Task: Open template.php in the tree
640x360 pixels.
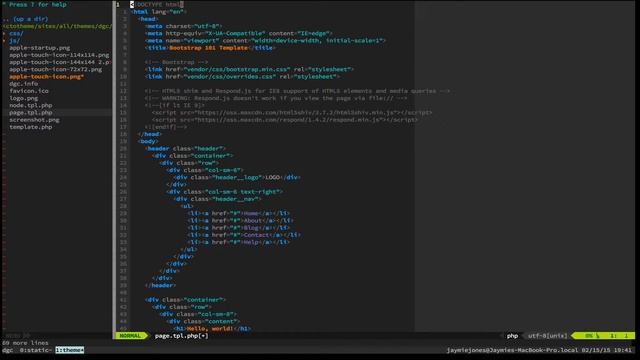Action: point(31,127)
